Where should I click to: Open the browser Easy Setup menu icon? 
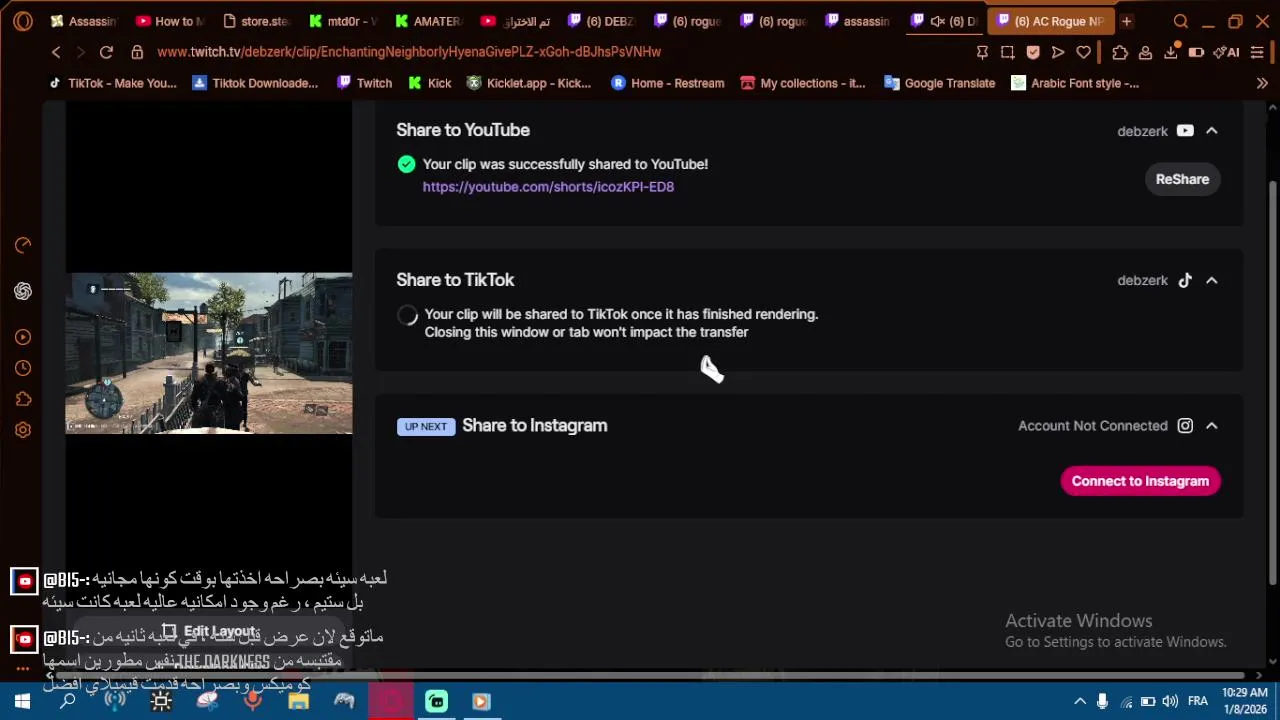(1257, 52)
